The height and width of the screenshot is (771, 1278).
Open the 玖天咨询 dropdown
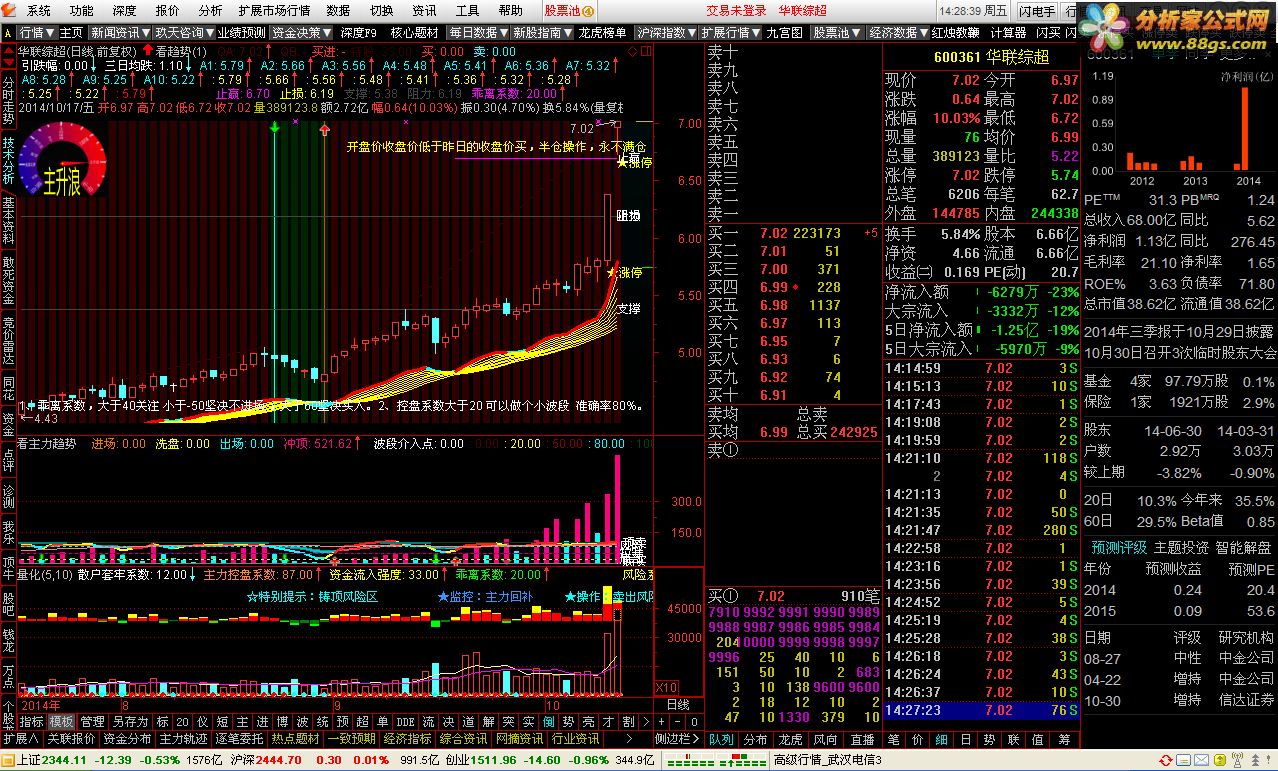pyautogui.click(x=184, y=32)
